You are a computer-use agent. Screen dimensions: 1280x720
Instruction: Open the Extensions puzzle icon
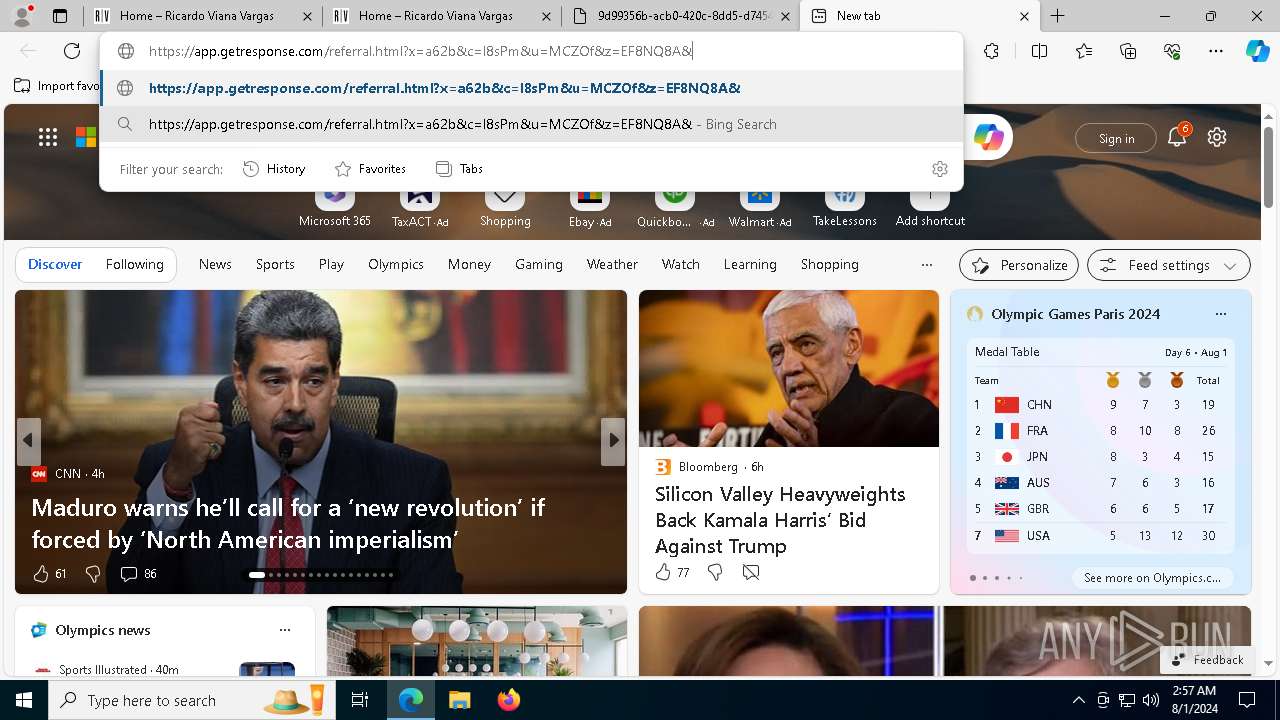[991, 51]
